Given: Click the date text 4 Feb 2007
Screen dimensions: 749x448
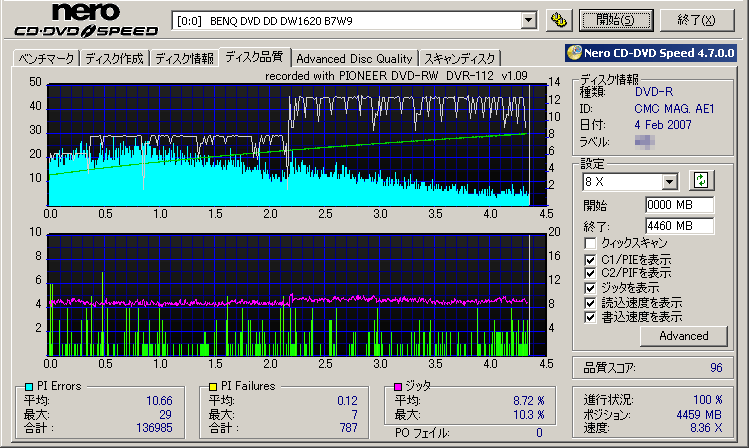Looking at the screenshot, I should [x=663, y=125].
